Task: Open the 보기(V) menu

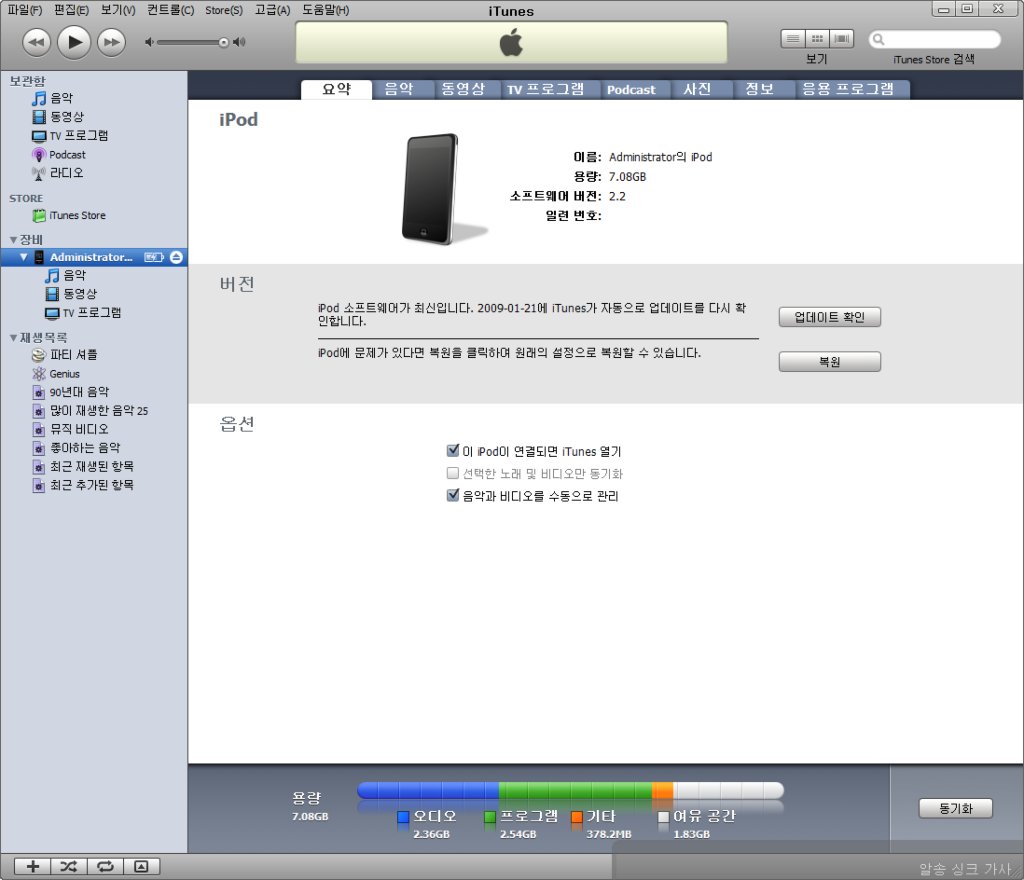Action: point(118,10)
